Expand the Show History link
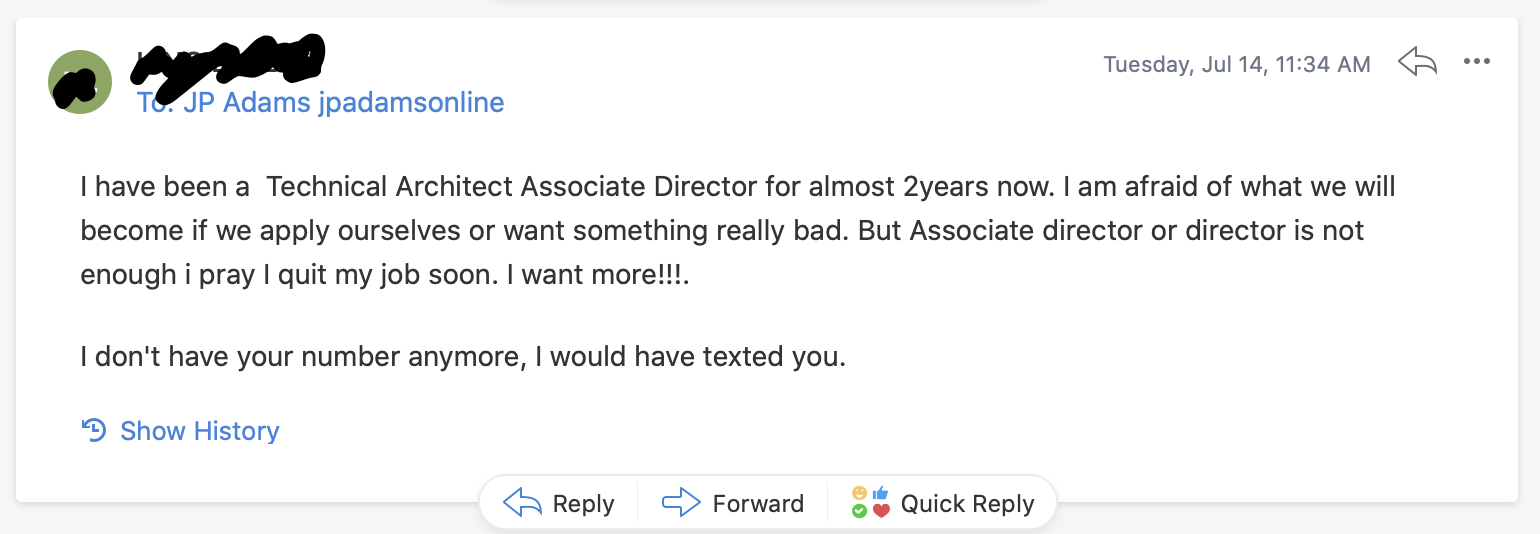The height and width of the screenshot is (534, 1540). pyautogui.click(x=199, y=431)
